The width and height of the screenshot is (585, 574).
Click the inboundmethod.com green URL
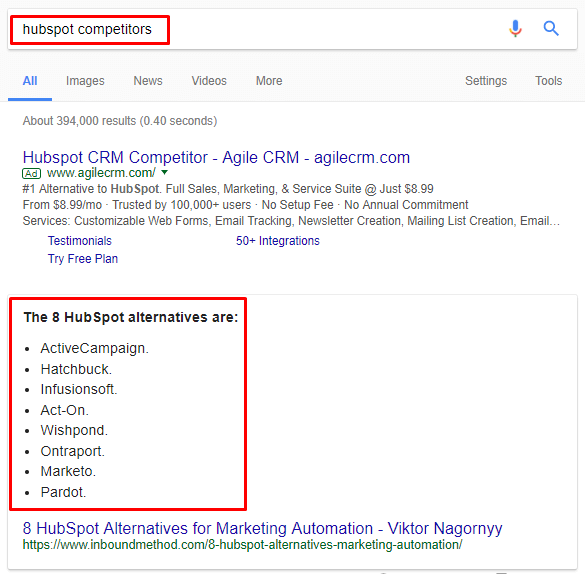(243, 545)
